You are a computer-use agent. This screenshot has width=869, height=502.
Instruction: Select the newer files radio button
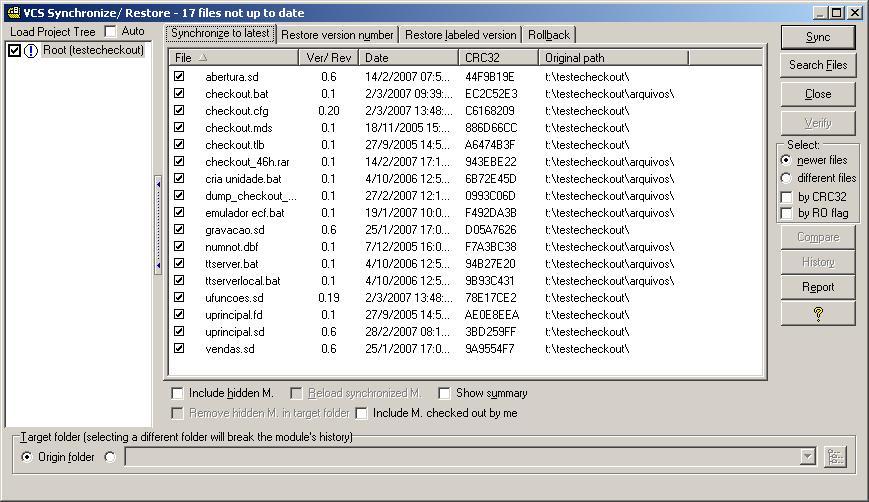786,160
